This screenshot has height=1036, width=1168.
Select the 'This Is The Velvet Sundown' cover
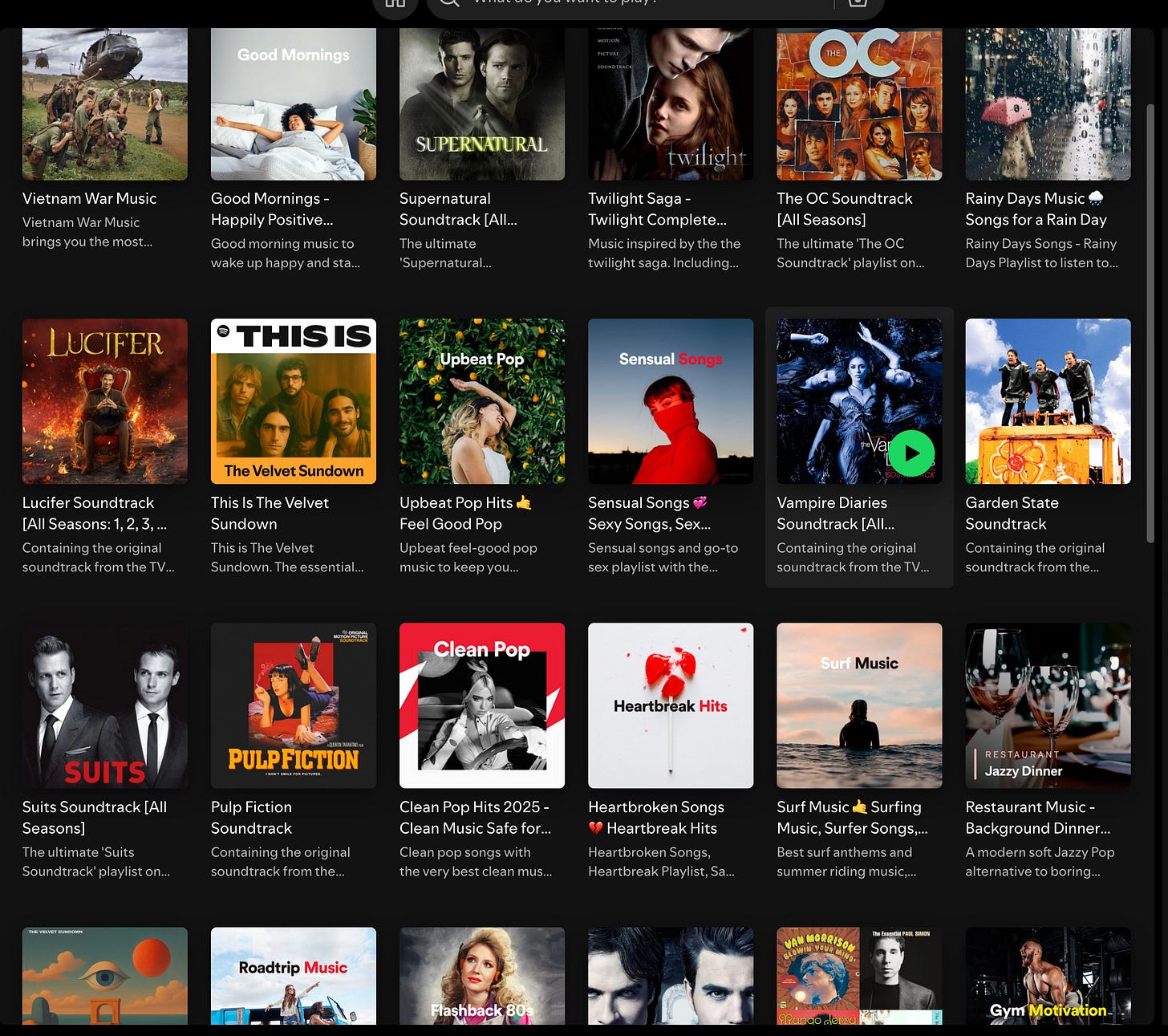pyautogui.click(x=294, y=401)
